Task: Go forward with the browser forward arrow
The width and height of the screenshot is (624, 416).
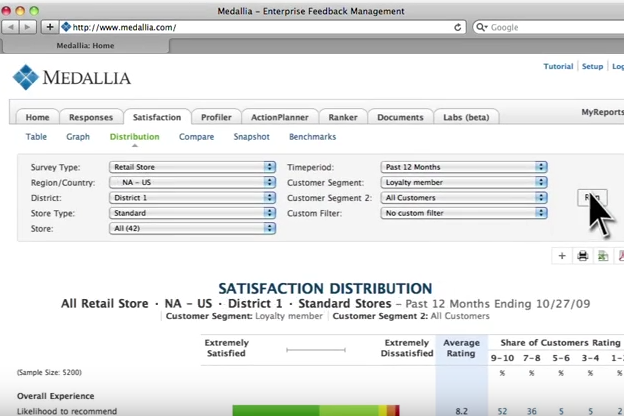Action: [x=29, y=27]
